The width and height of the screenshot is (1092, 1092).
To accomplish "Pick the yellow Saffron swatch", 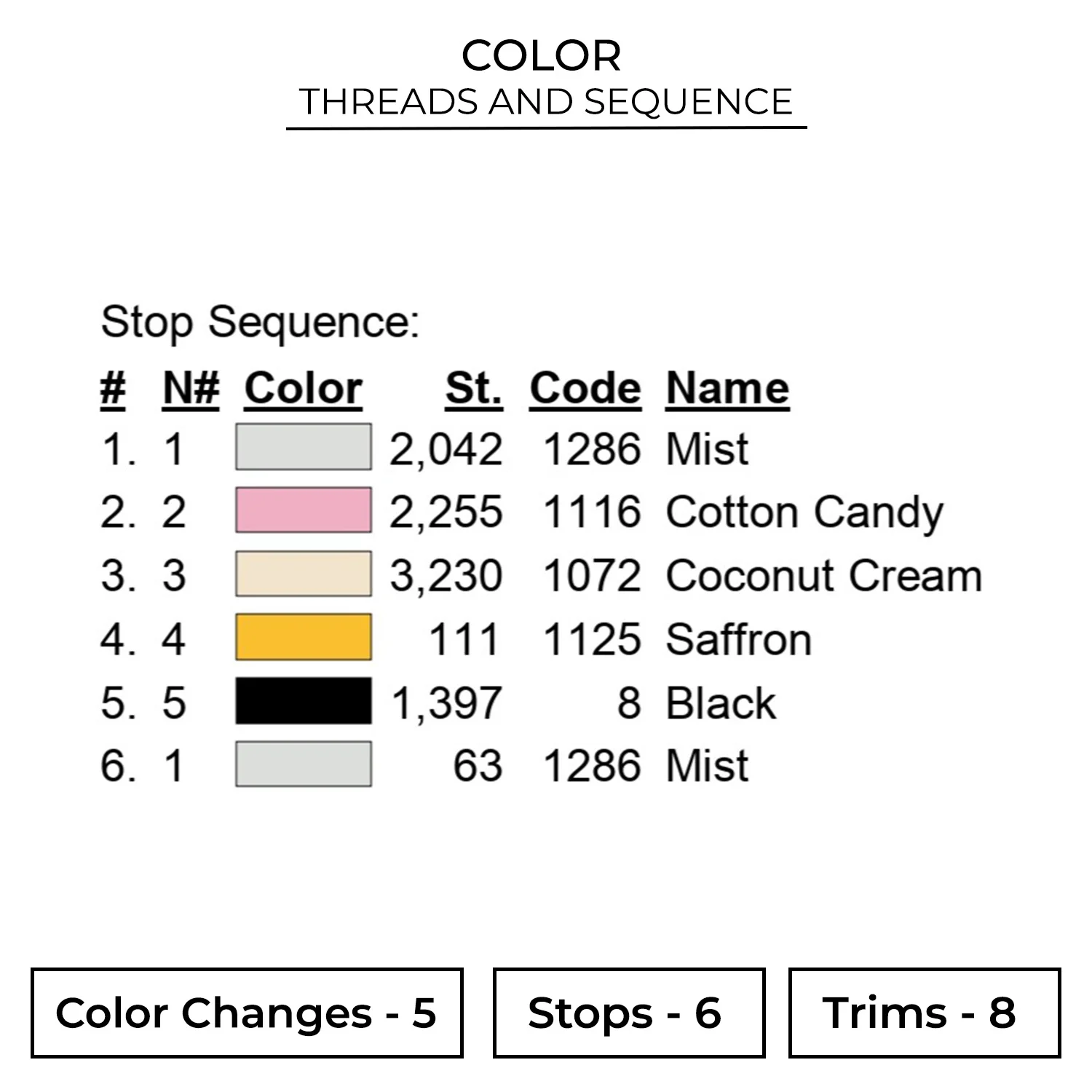I will tap(303, 637).
